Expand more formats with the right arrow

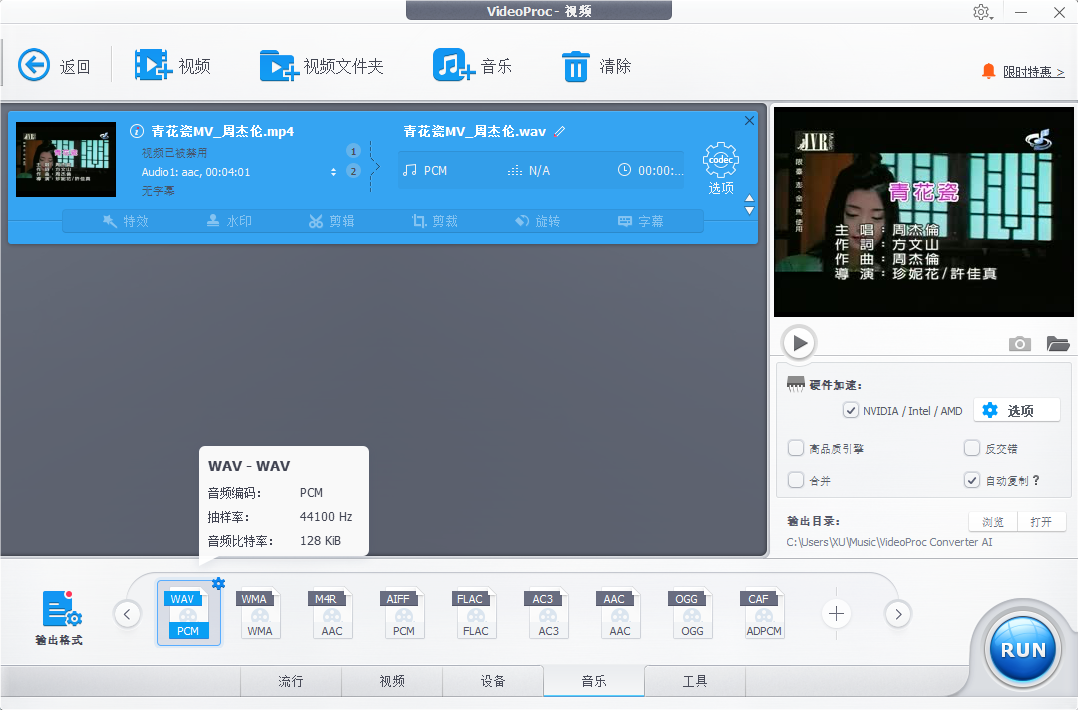coord(897,613)
